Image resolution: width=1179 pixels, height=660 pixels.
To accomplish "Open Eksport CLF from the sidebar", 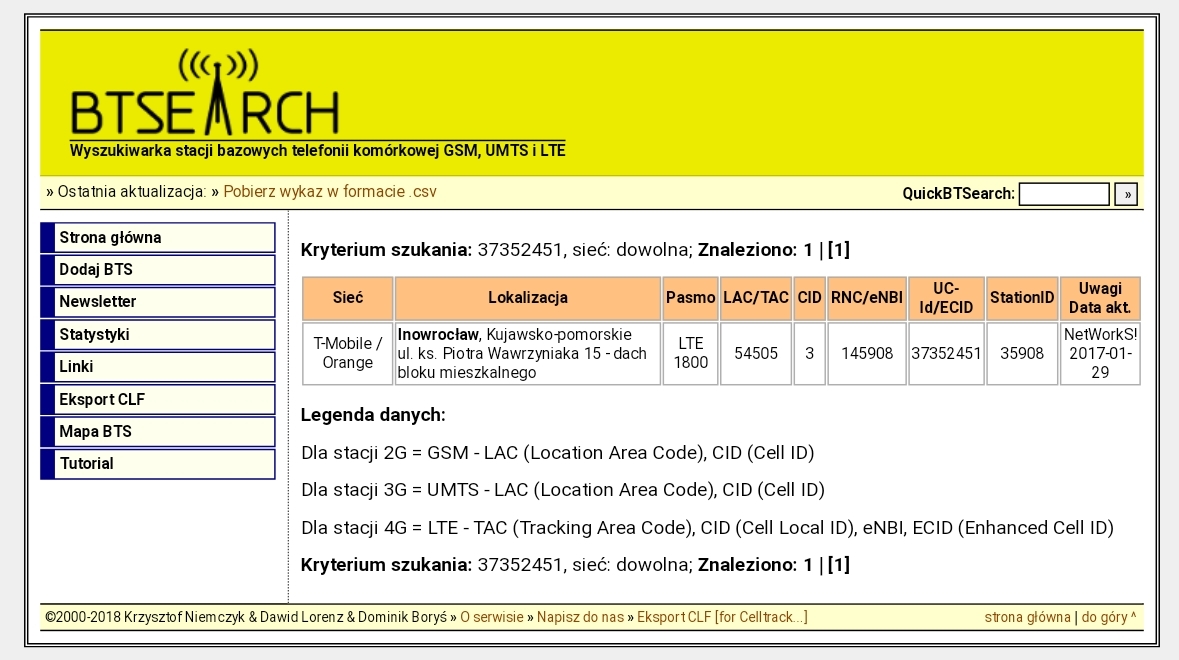I will coord(158,399).
